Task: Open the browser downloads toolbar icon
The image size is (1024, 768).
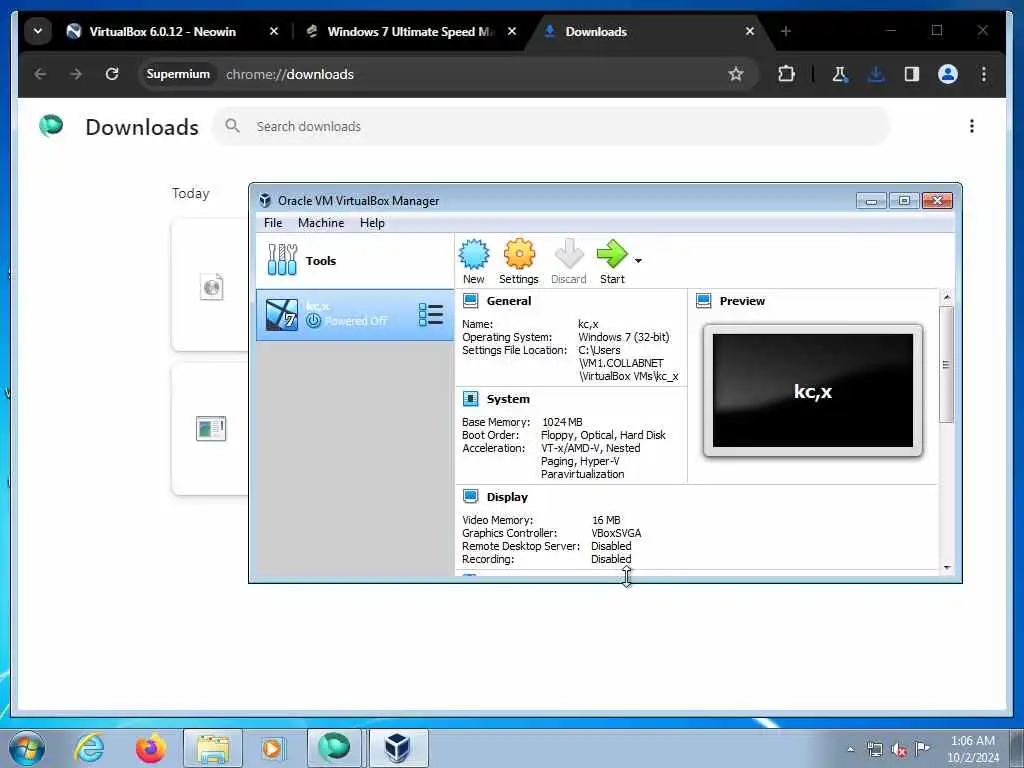Action: pos(876,74)
